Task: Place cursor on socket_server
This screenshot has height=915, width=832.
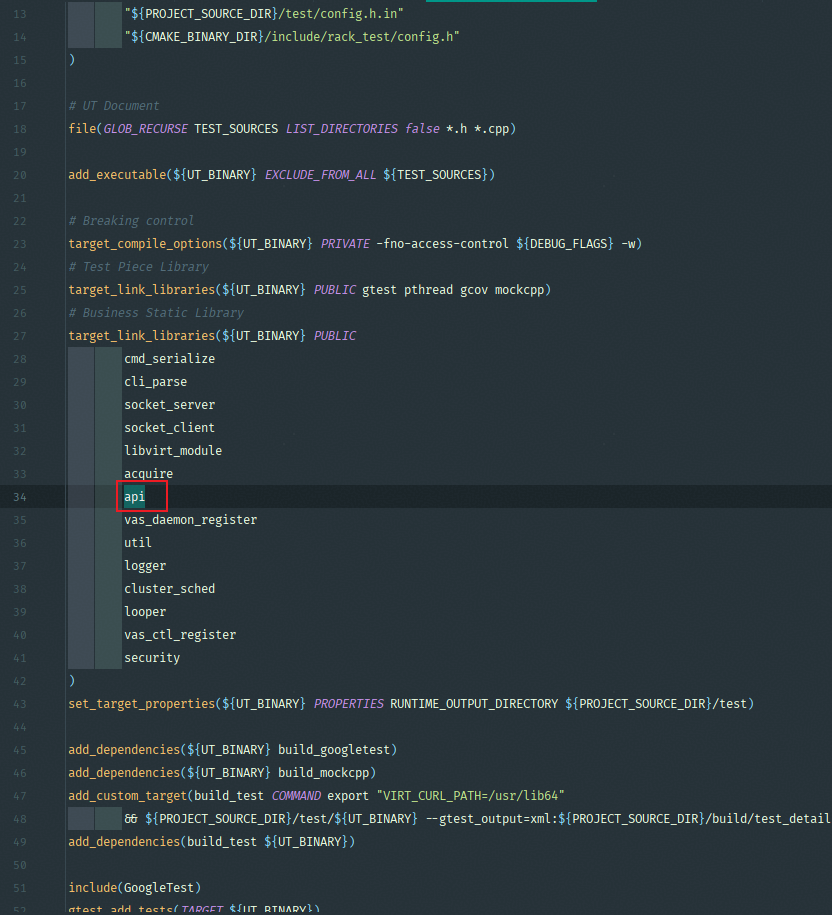Action: click(169, 405)
